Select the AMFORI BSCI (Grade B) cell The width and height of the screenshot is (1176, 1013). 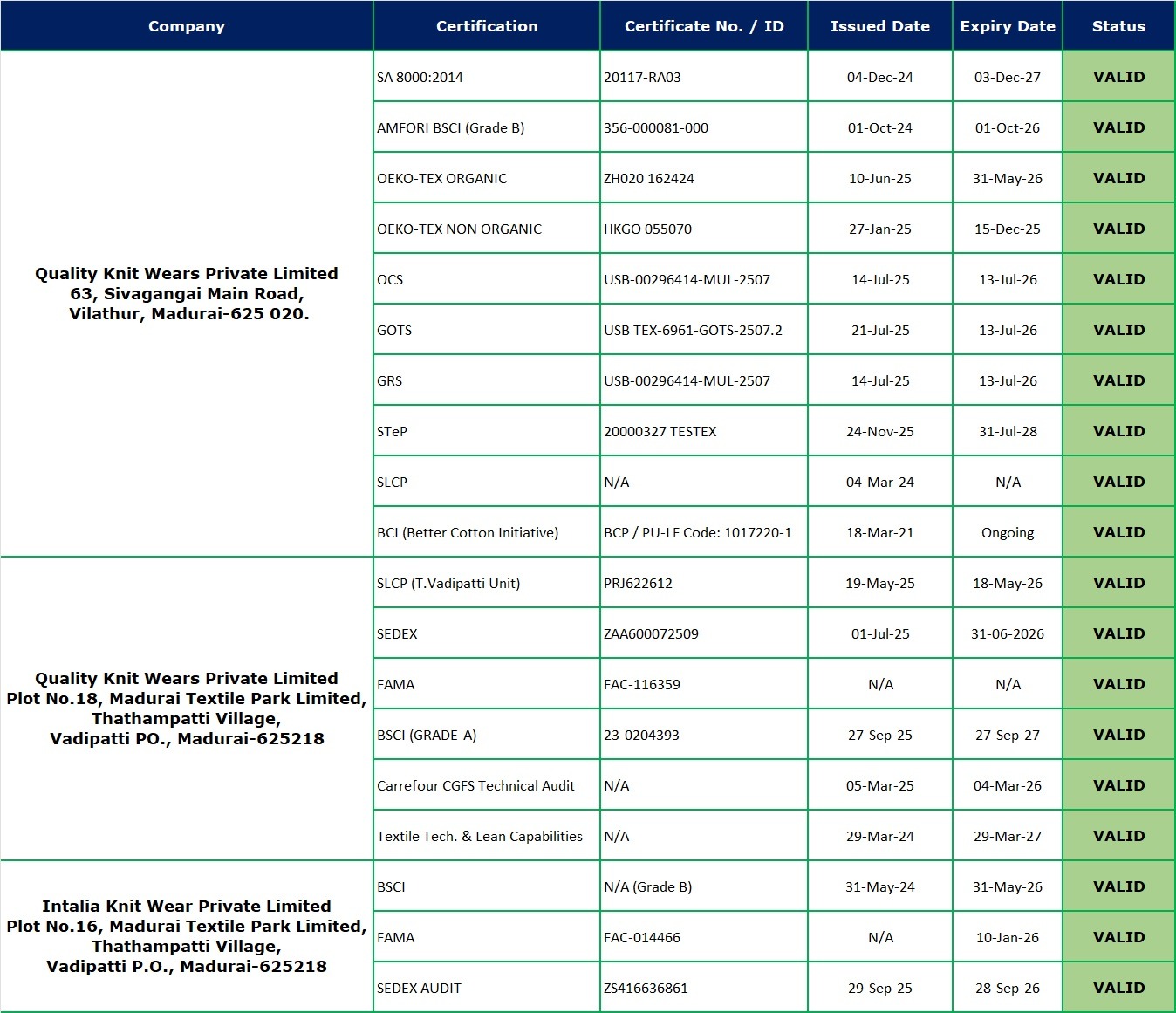click(x=450, y=127)
